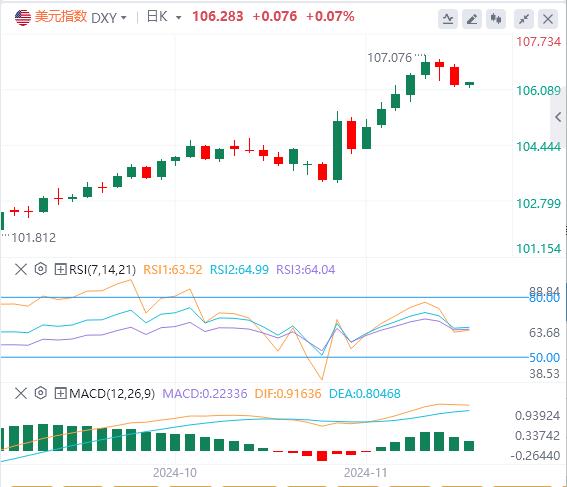Image resolution: width=567 pixels, height=487 pixels.
Task: Expand the right side panel chevron
Action: pos(558,117)
